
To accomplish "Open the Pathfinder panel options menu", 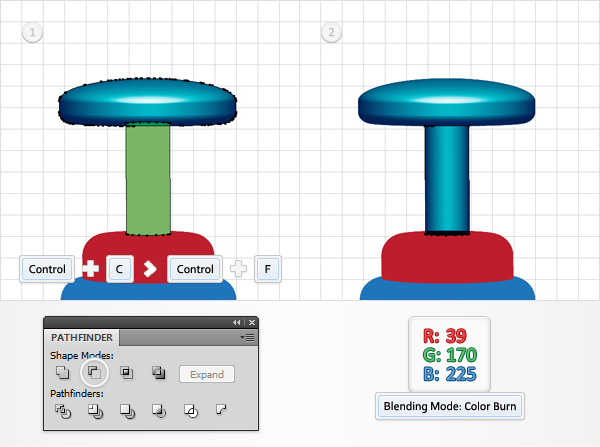I will [247, 338].
